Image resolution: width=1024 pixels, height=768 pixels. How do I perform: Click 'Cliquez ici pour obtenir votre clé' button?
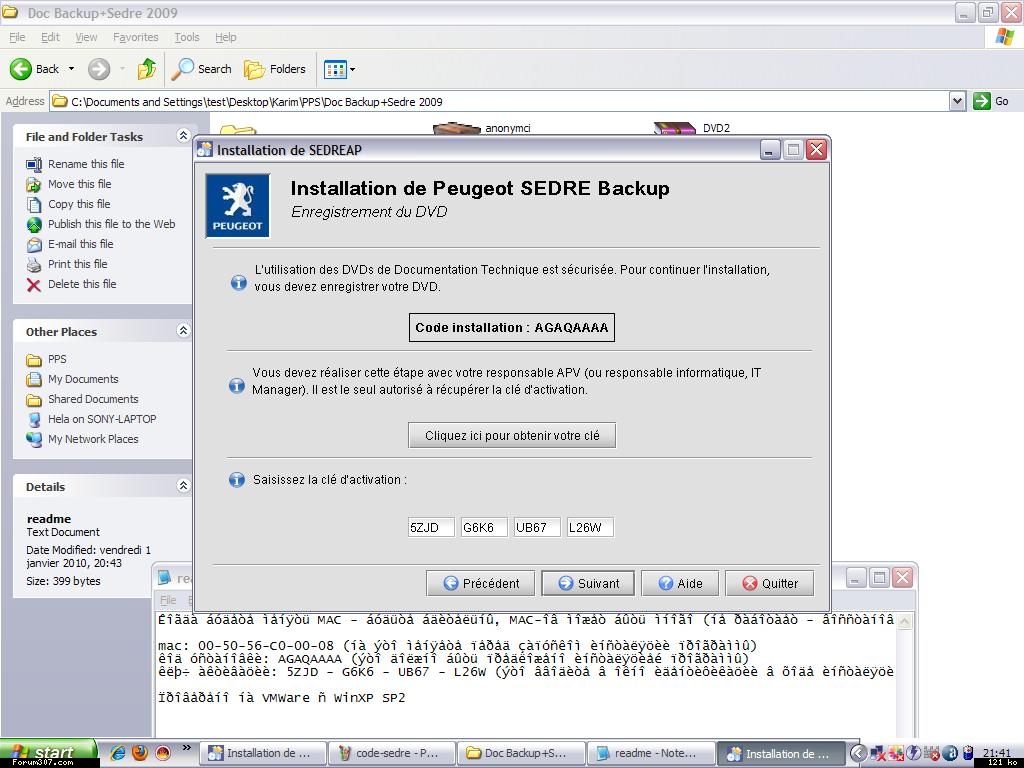(512, 436)
